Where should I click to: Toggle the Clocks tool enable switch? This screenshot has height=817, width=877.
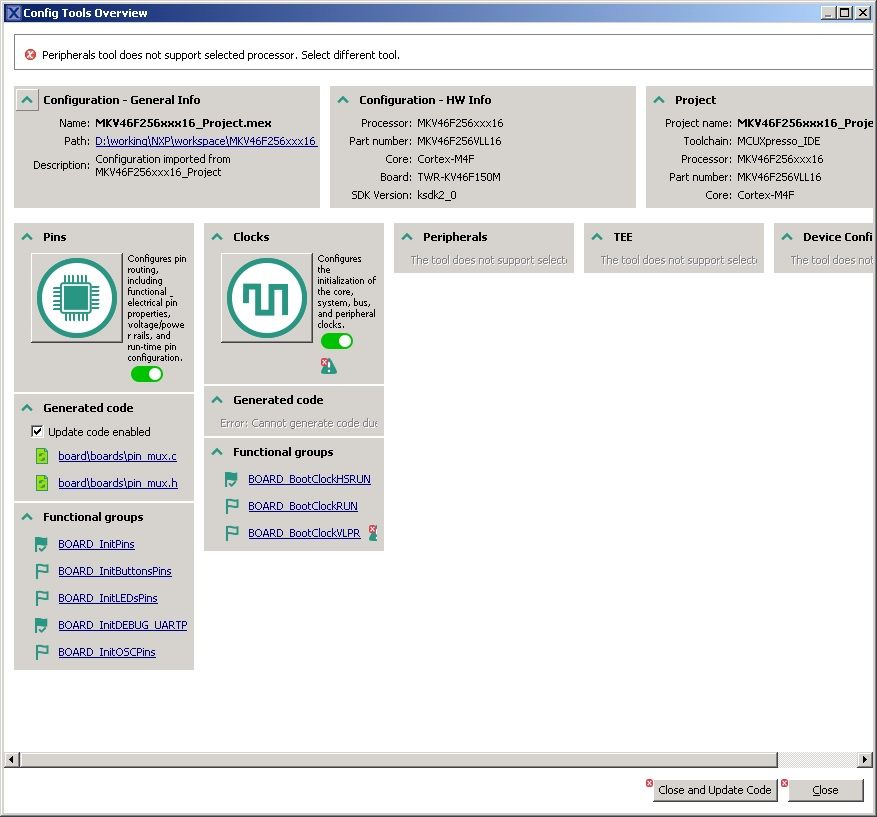[x=337, y=341]
